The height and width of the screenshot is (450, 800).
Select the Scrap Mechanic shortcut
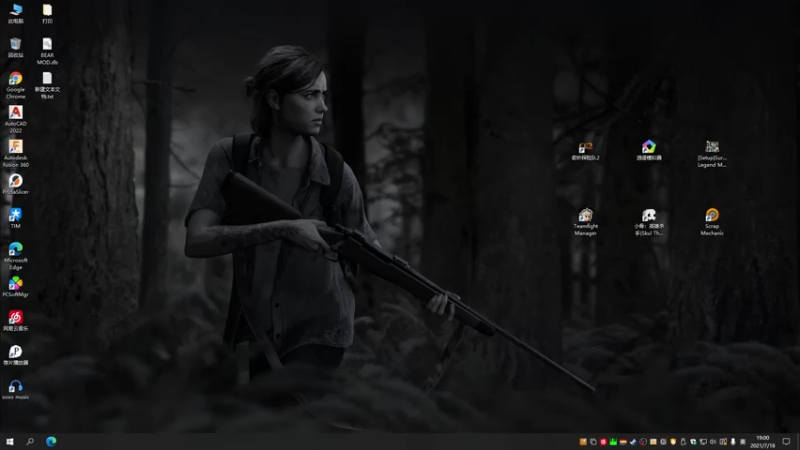(712, 222)
